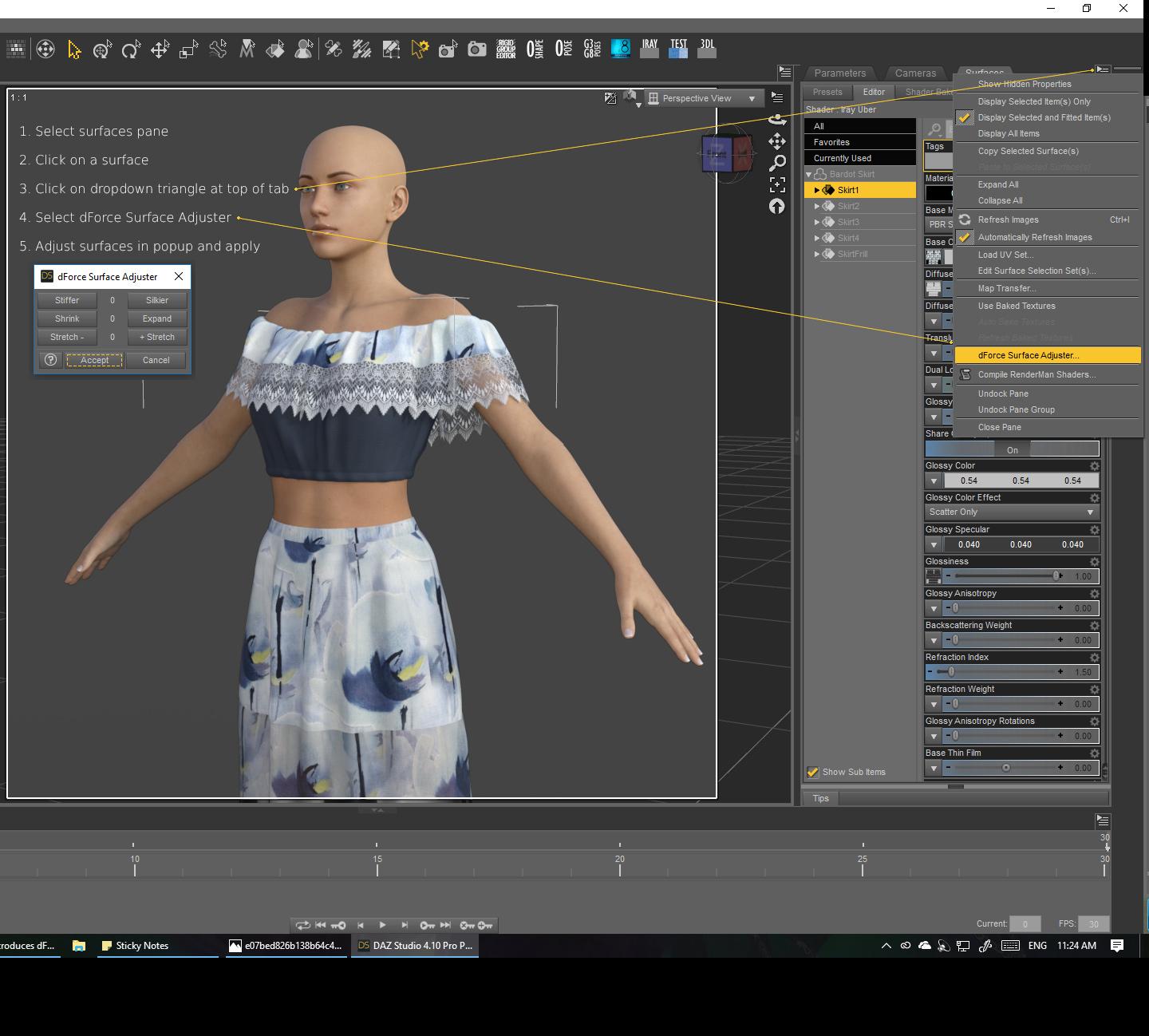Image resolution: width=1149 pixels, height=1036 pixels.
Task: Expand the Skirt2 surface tree item
Action: [x=817, y=206]
